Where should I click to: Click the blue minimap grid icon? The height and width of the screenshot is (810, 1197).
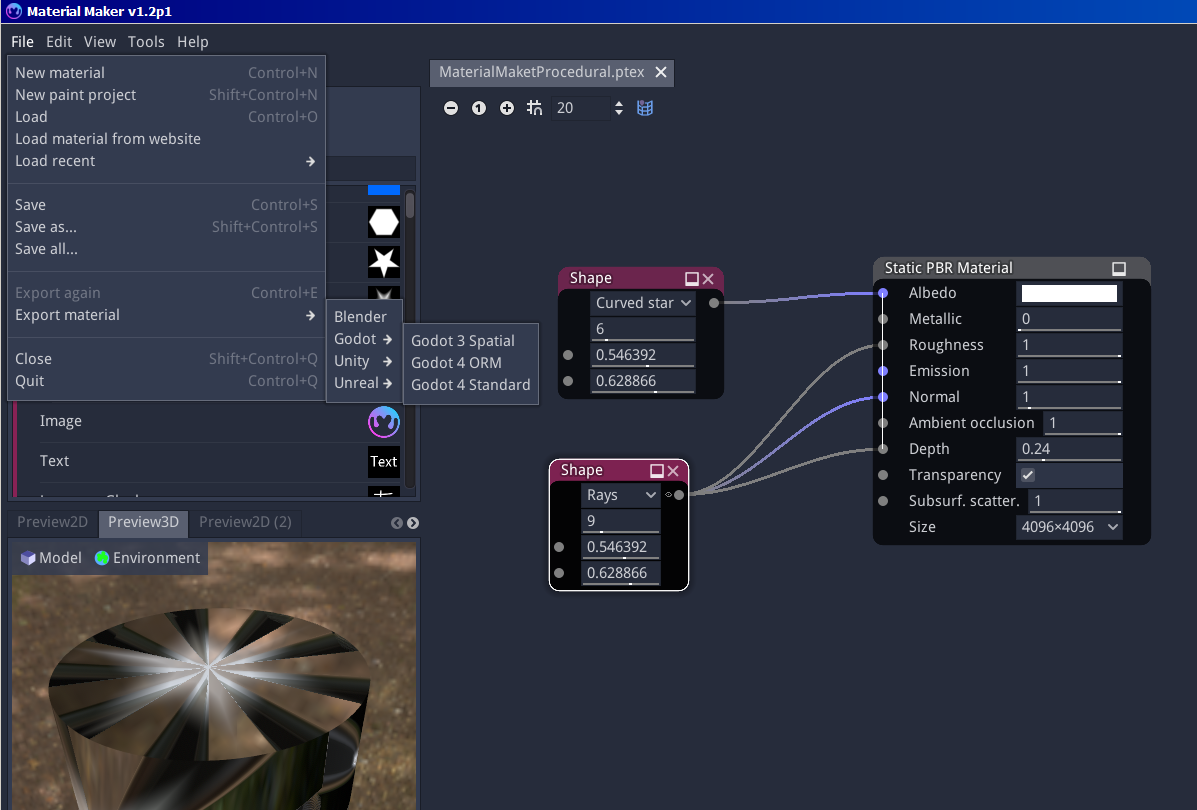[x=645, y=108]
